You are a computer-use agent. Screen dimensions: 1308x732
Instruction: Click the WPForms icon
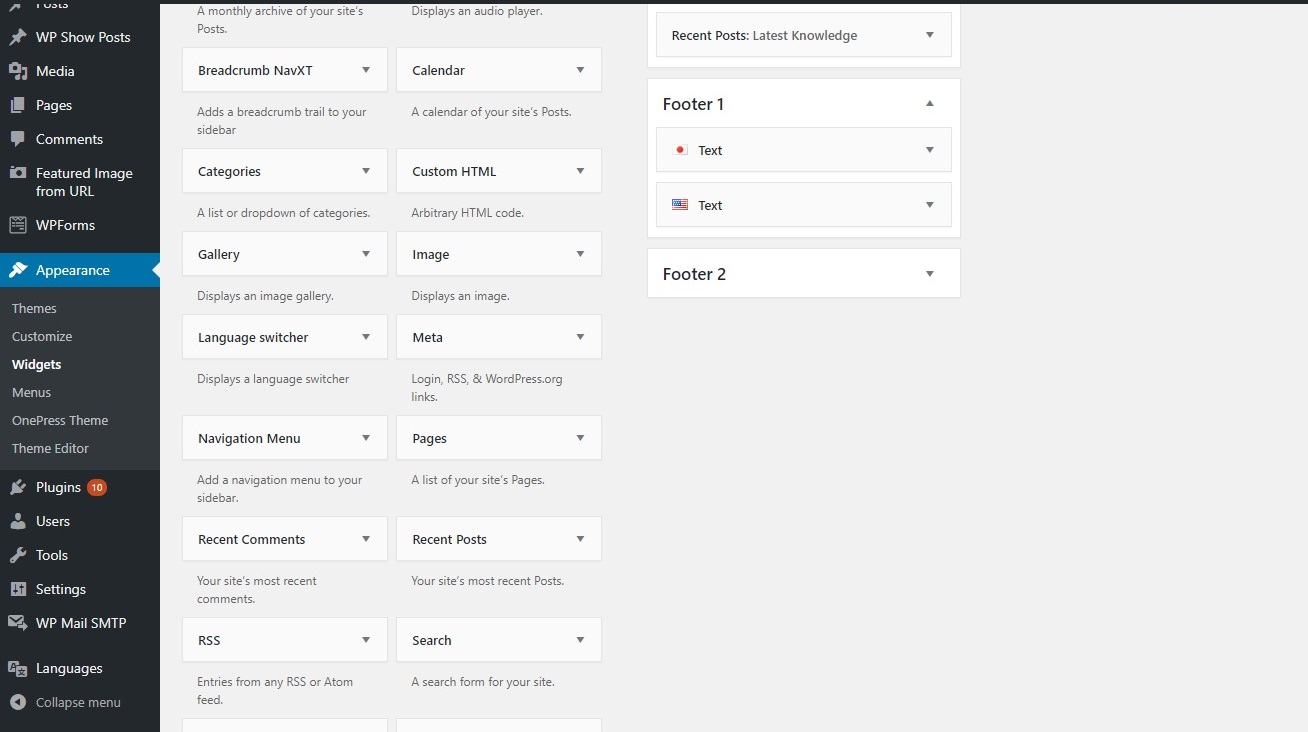[18, 225]
